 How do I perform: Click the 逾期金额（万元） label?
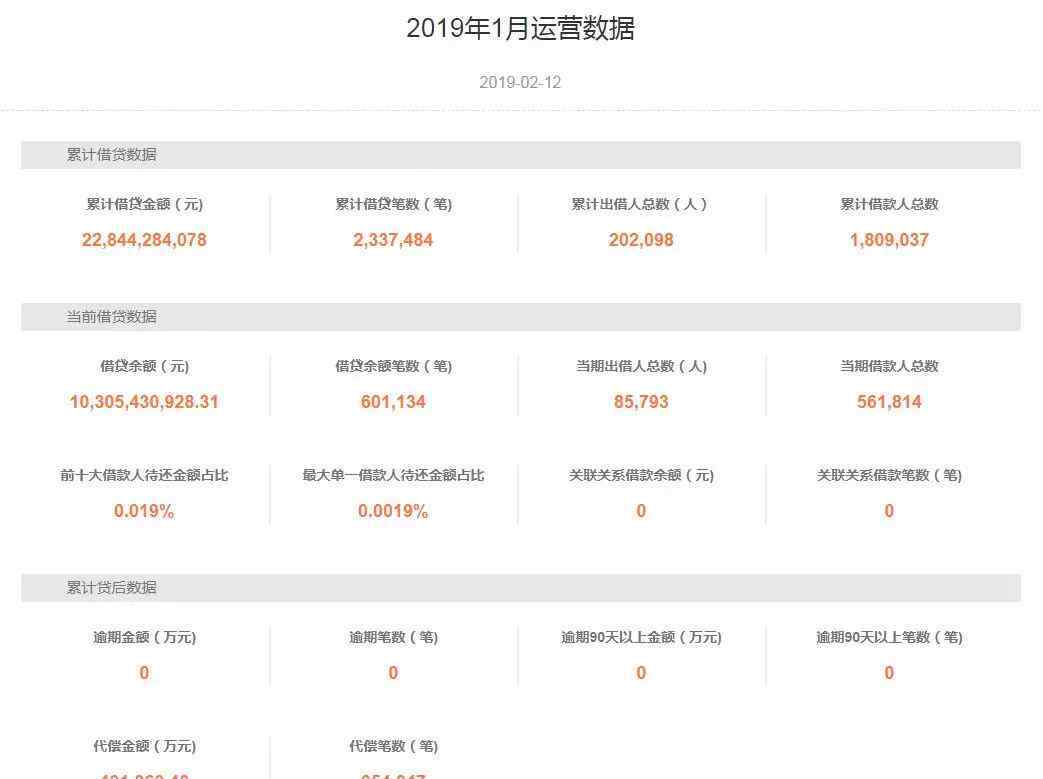click(144, 637)
